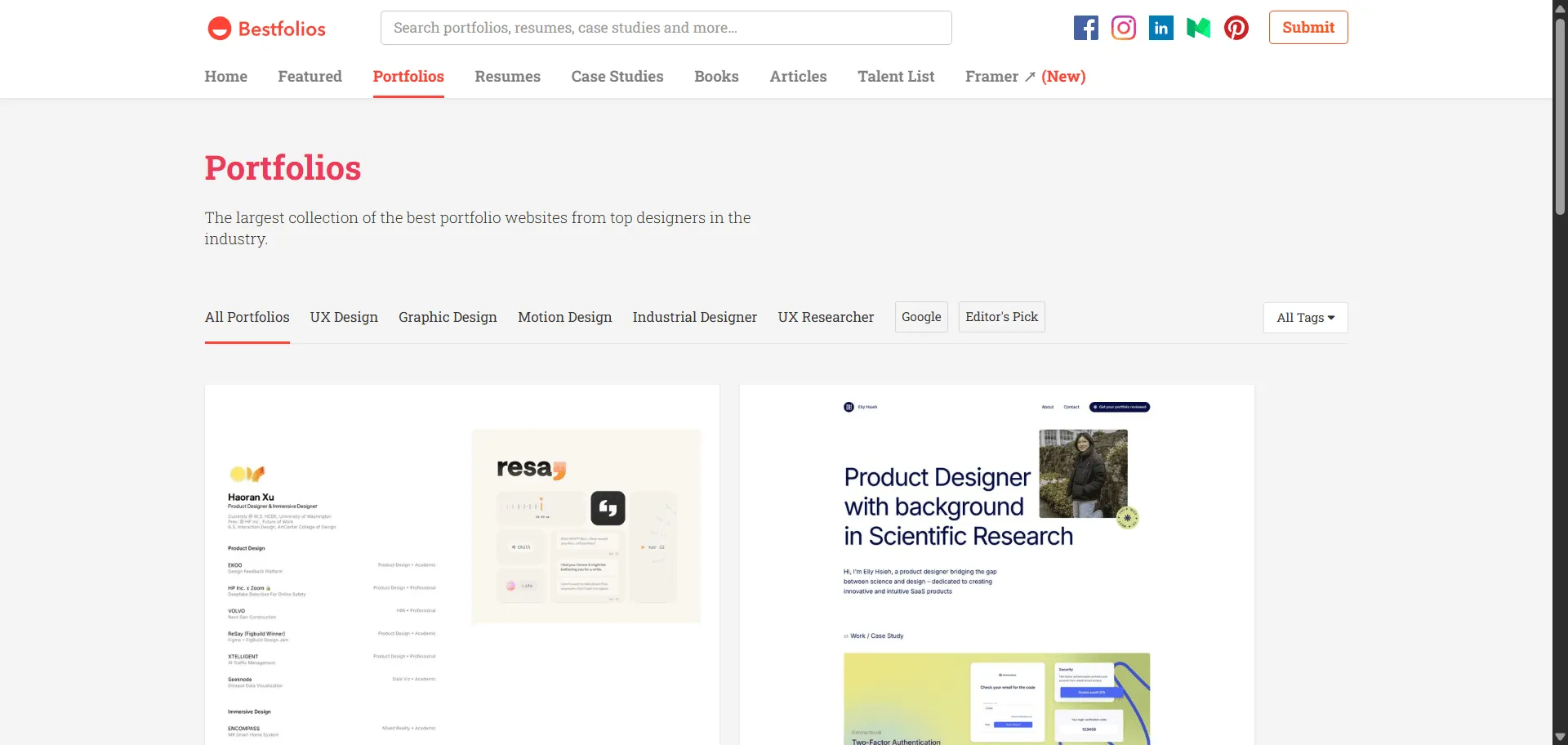Select the UX Design filter tab
This screenshot has height=745, width=1568.
(x=343, y=317)
